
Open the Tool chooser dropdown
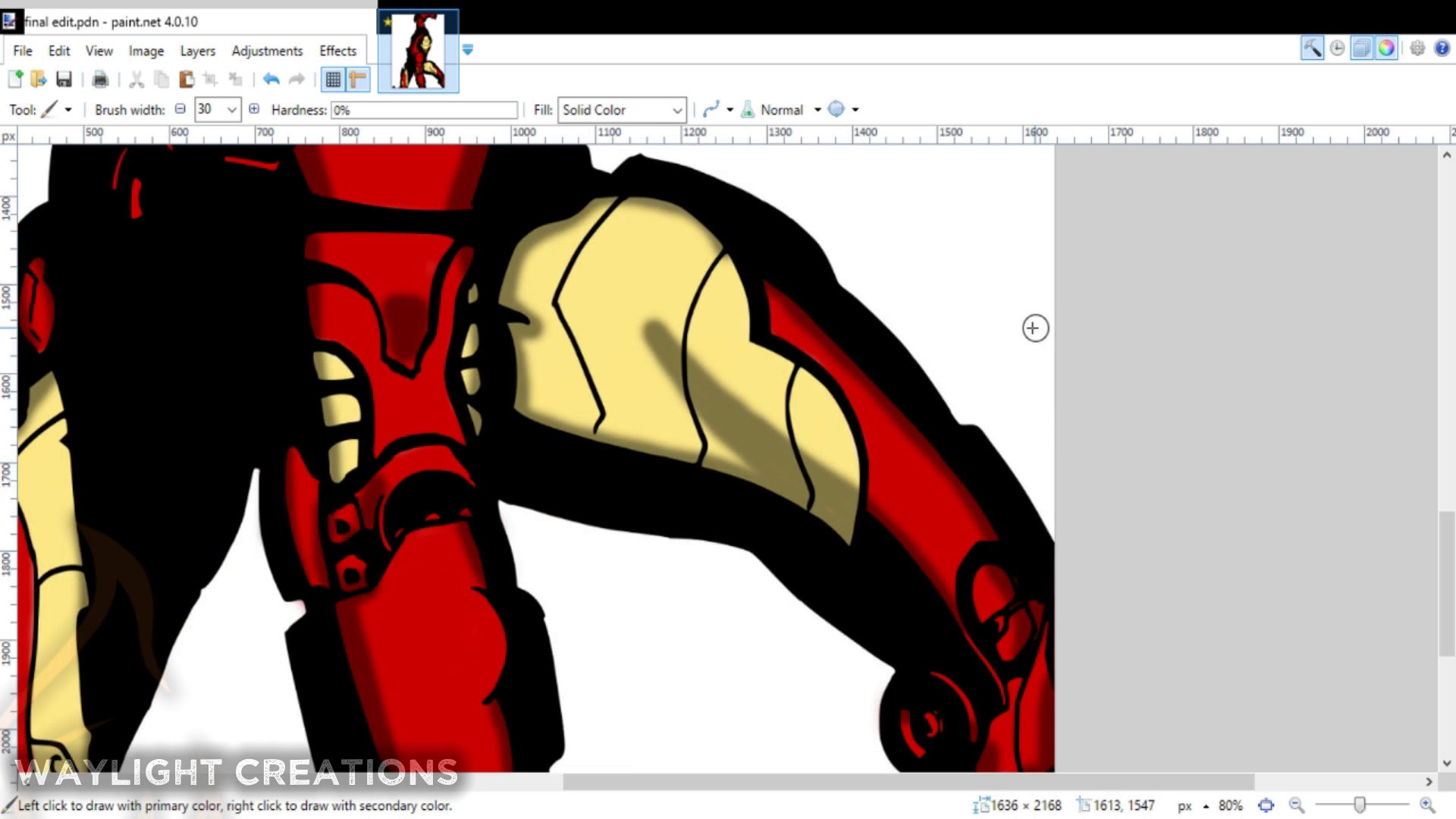(57, 110)
